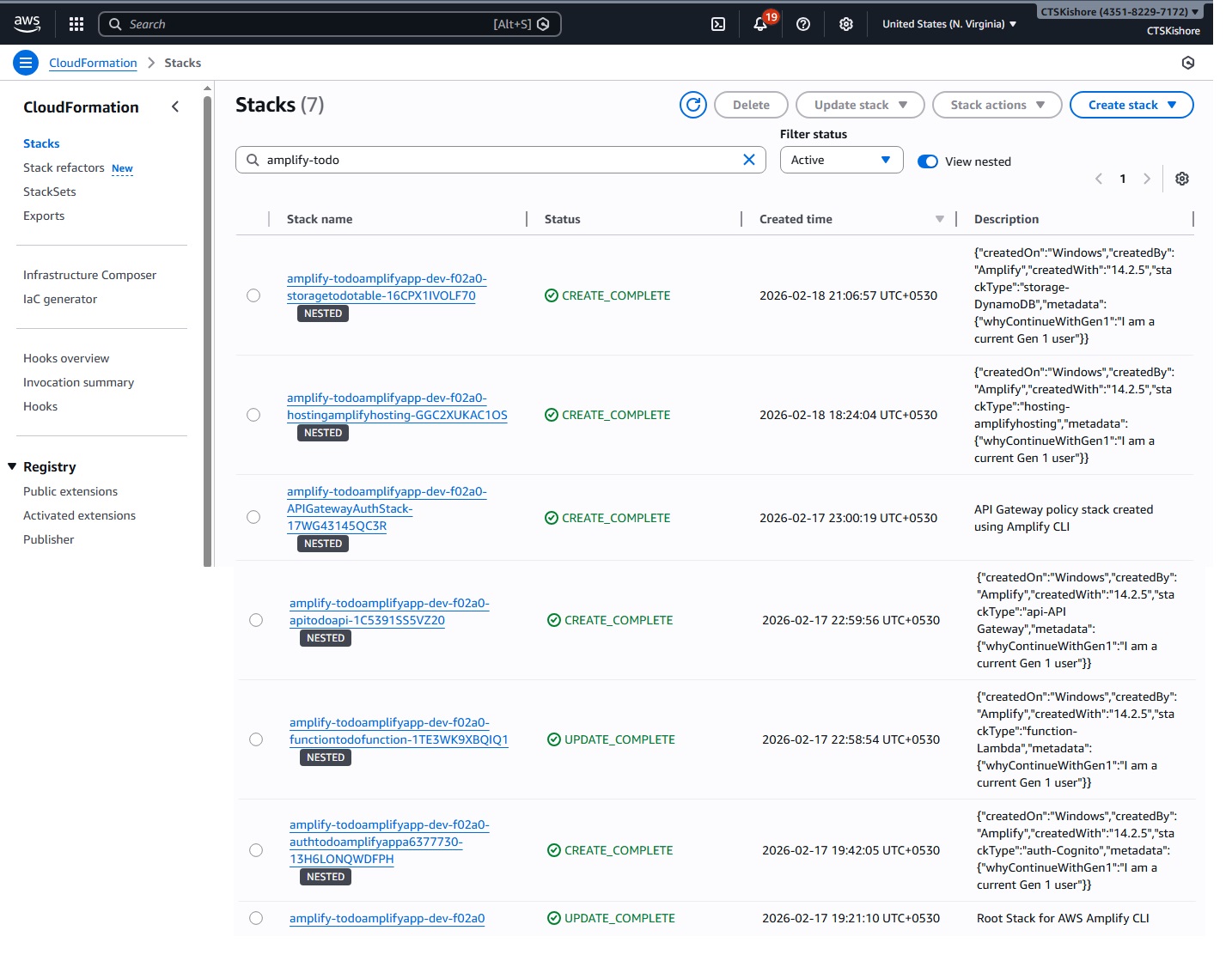Select the root amplify-todoamplifyapp-dev-f02a0 stack radio
Viewport: 1232px width, 967px height.
tap(256, 918)
